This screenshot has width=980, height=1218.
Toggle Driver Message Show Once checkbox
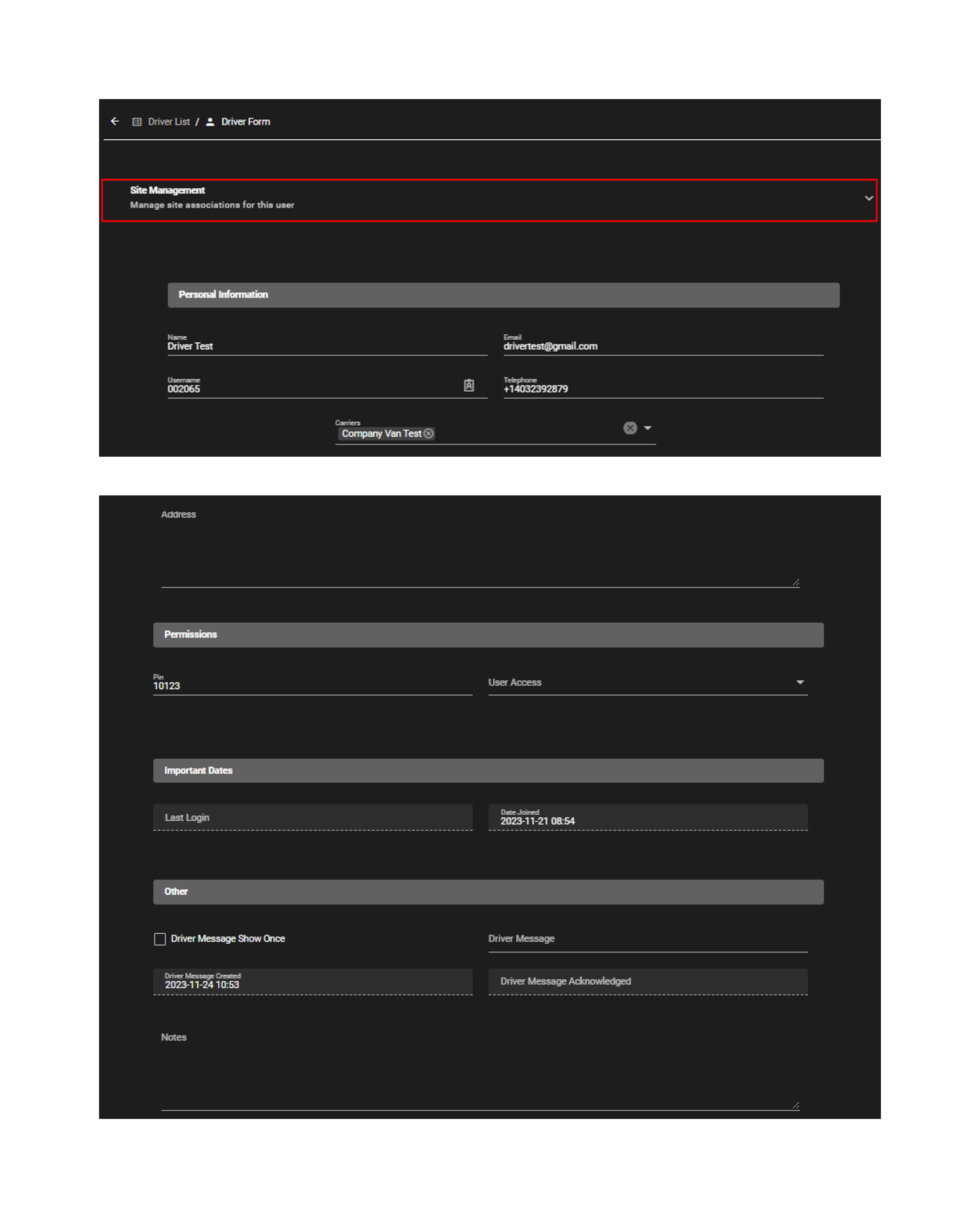click(x=160, y=939)
